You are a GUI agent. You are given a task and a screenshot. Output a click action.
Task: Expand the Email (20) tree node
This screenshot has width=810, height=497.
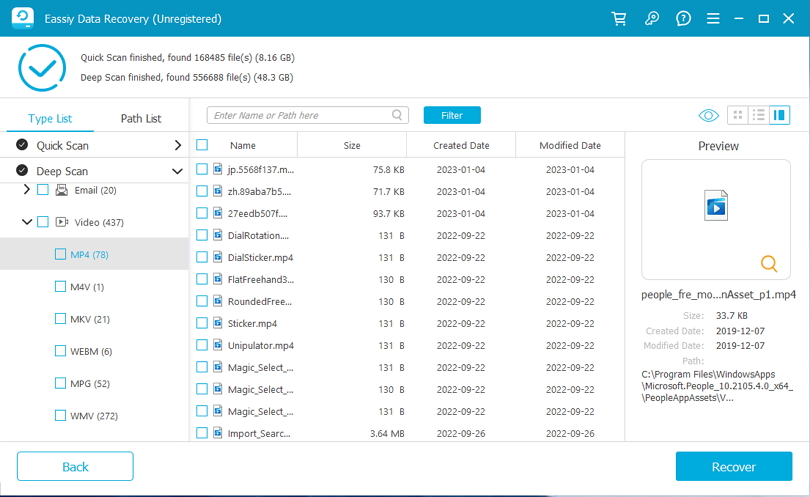(26, 190)
